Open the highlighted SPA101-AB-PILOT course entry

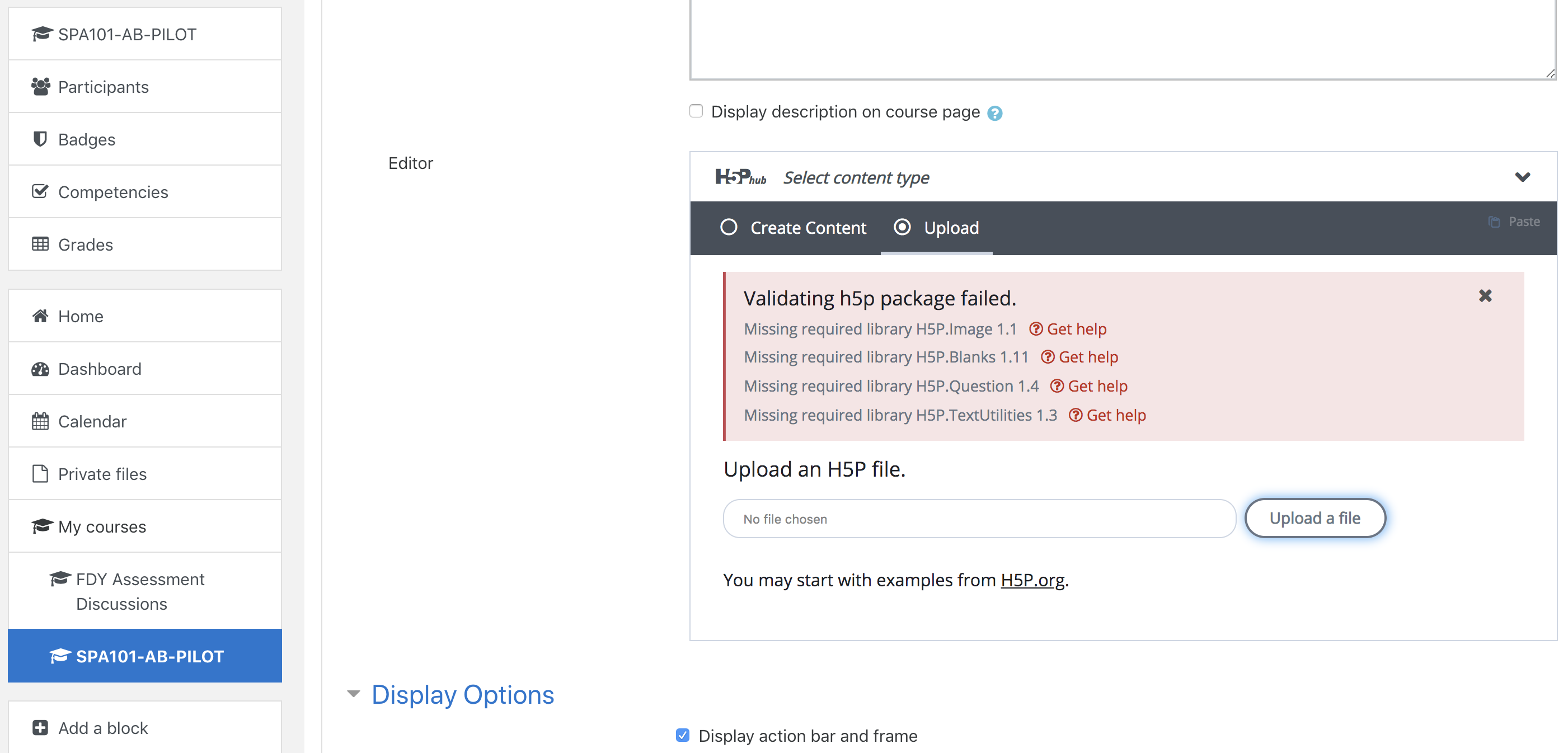pyautogui.click(x=145, y=656)
